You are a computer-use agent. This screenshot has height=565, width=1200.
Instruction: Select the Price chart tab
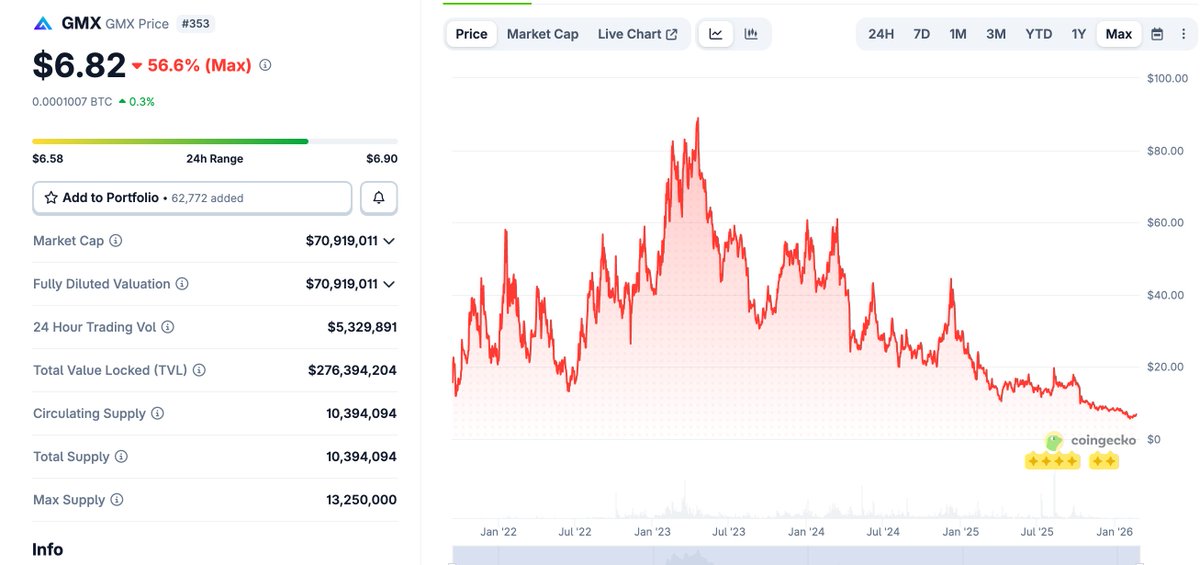[471, 34]
